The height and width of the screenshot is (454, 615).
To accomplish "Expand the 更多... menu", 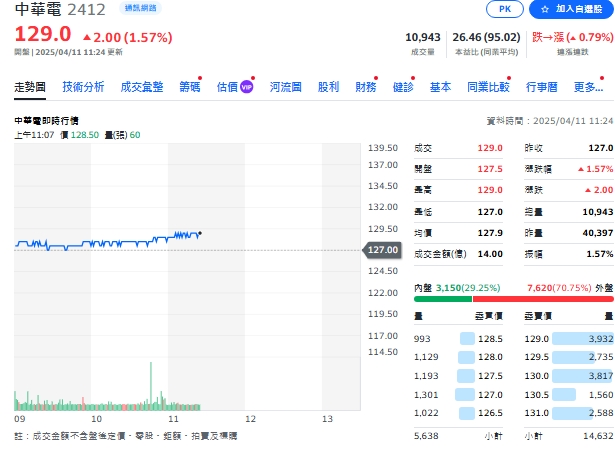I will (x=588, y=87).
